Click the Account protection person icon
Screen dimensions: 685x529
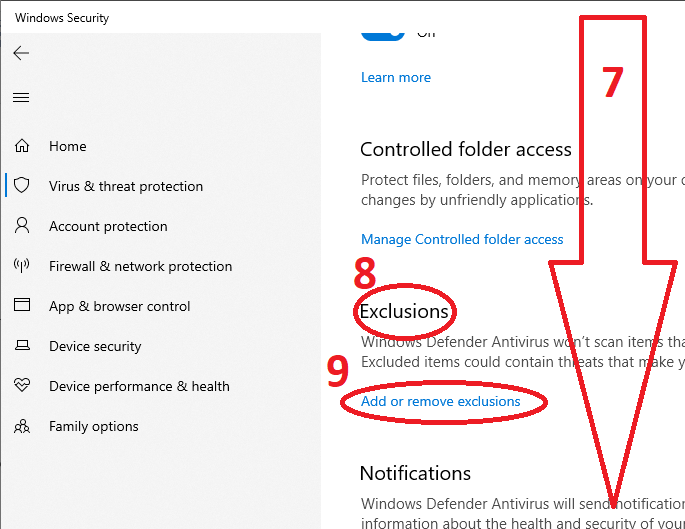22,226
